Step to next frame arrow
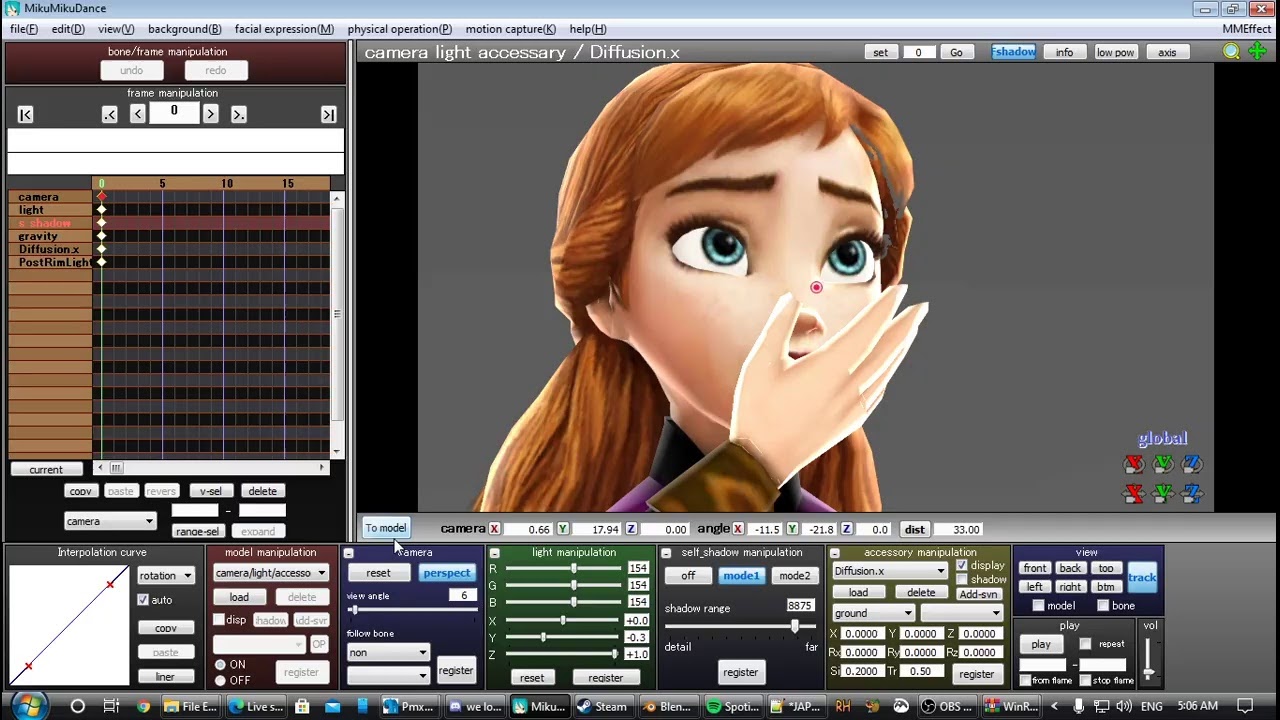 click(x=210, y=114)
